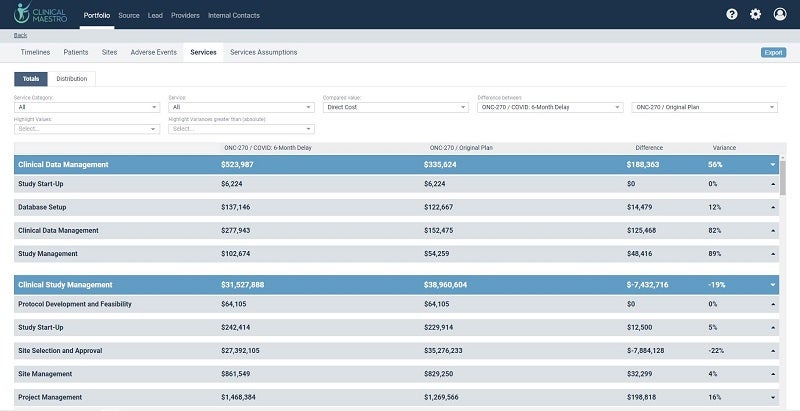Viewport: 800px width, 411px height.
Task: Expand the Site Management row arrow
Action: pos(772,374)
